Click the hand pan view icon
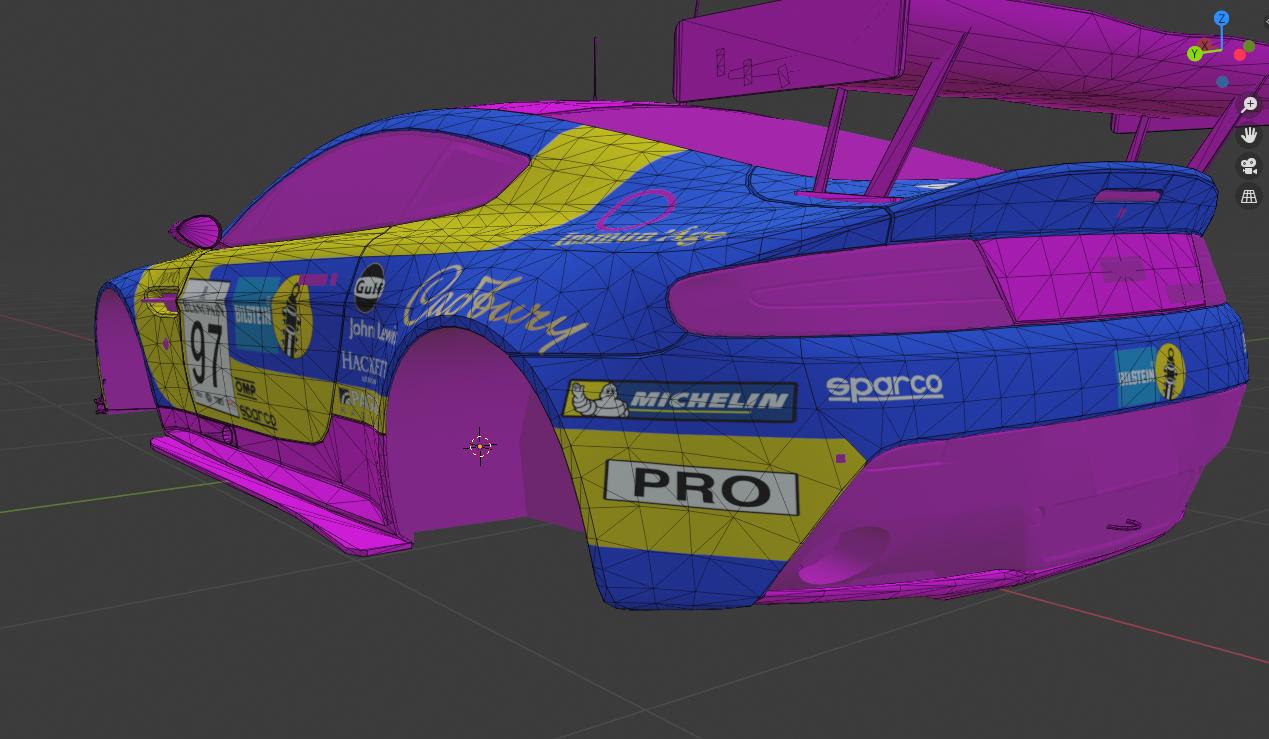The height and width of the screenshot is (739, 1269). point(1249,135)
